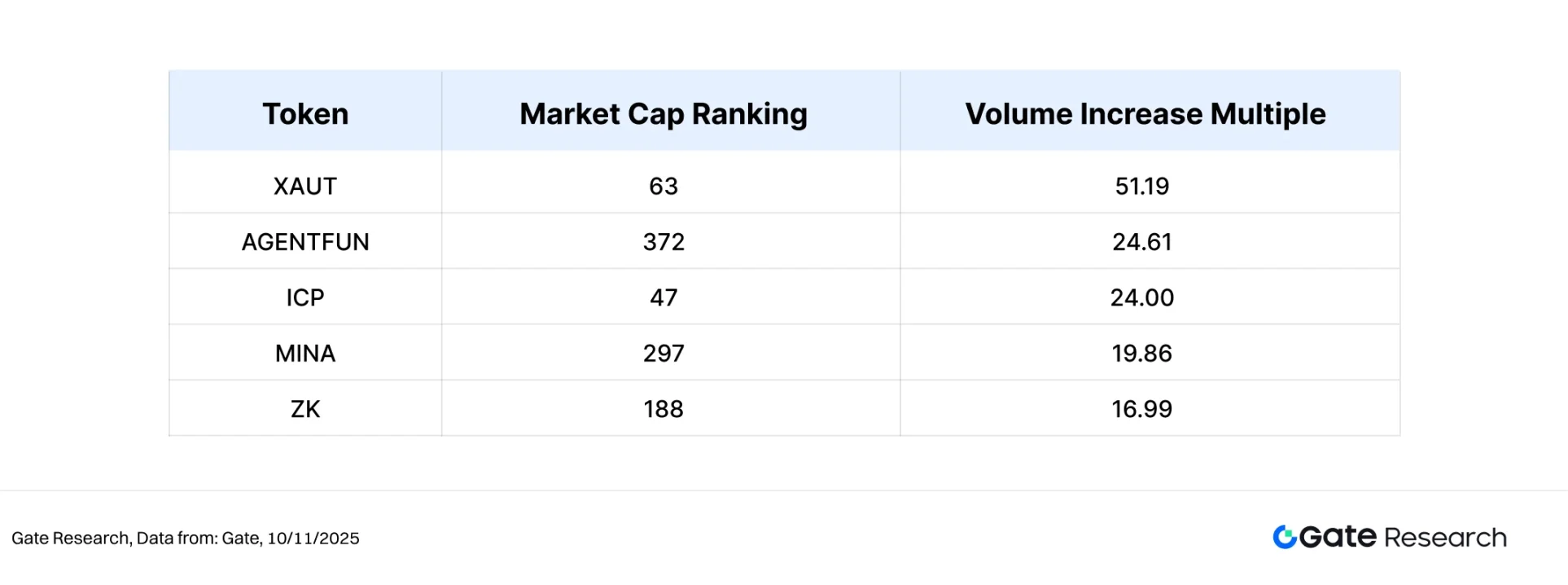The image size is (1568, 585).
Task: Select the ZK token cell
Action: (305, 409)
